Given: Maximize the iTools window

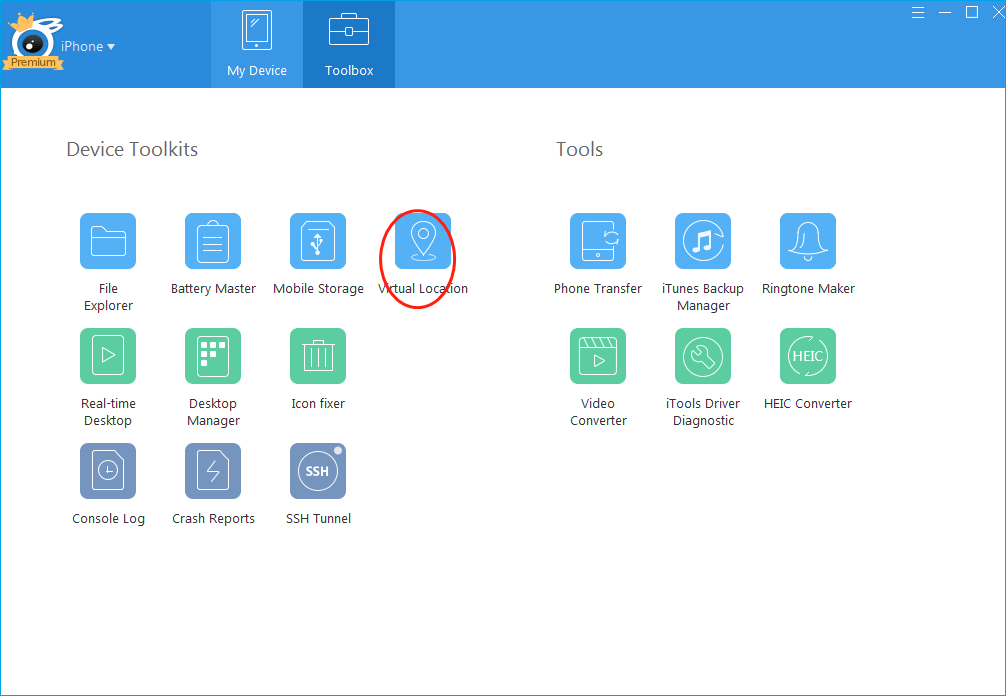Looking at the screenshot, I should [972, 12].
